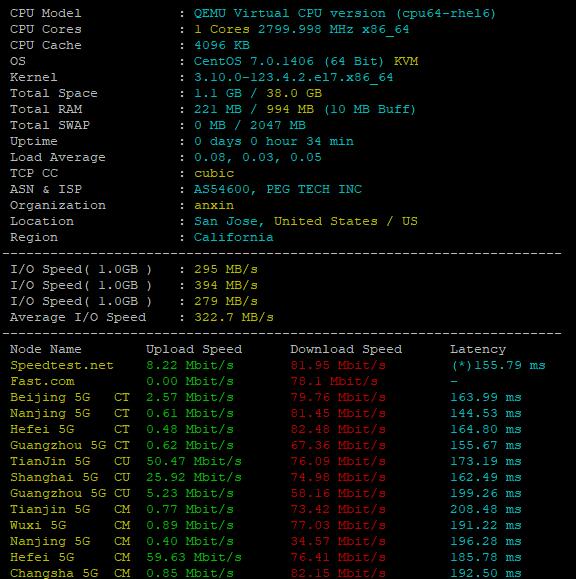This screenshot has width=576, height=579.
Task: Click the Latency column header
Action: coord(478,349)
